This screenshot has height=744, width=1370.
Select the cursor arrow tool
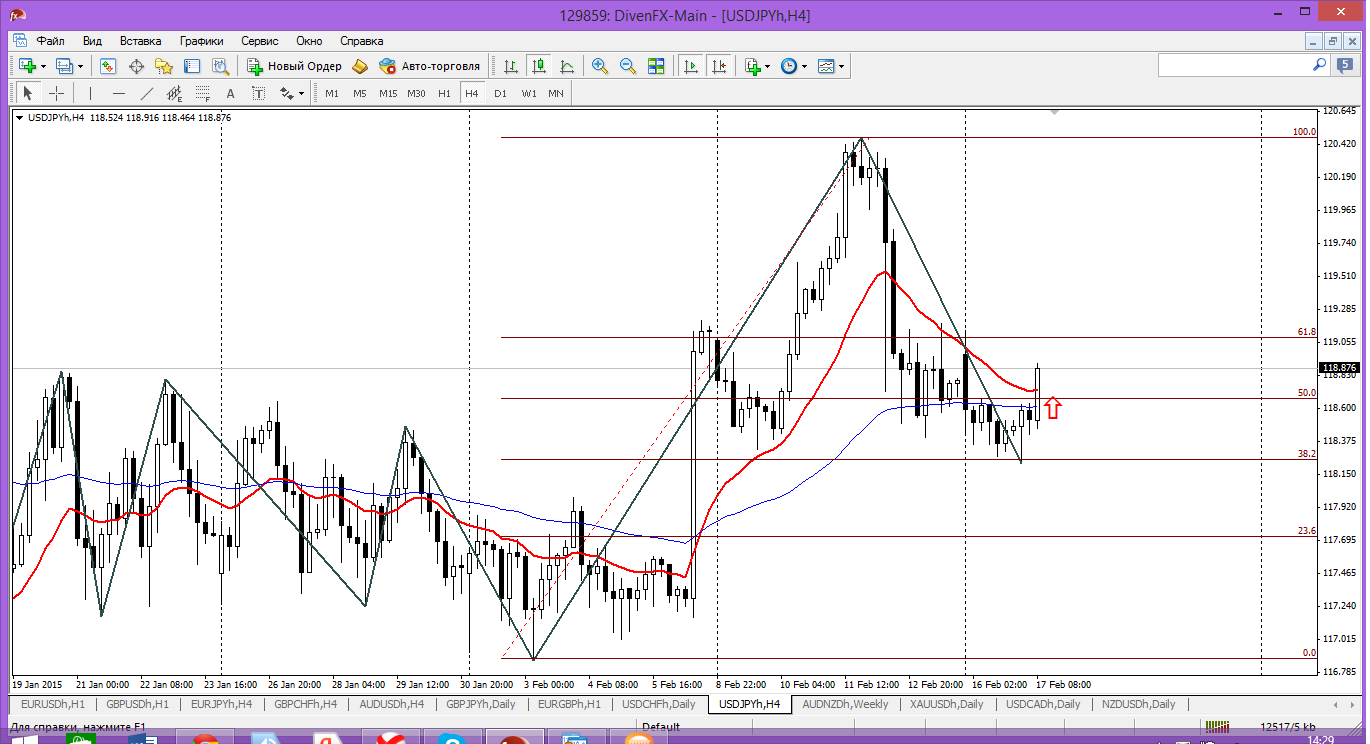(28, 93)
